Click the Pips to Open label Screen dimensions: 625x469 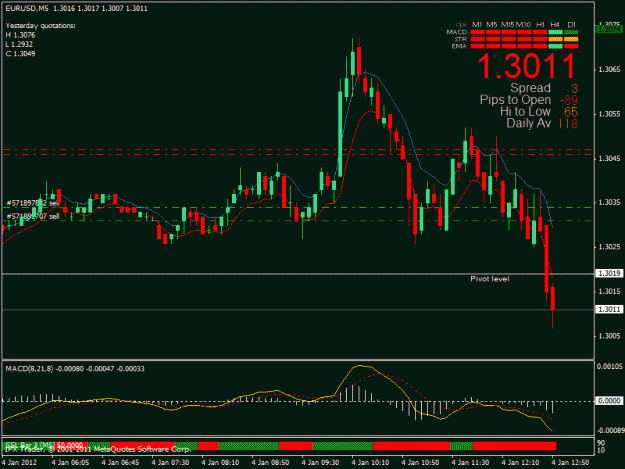515,100
